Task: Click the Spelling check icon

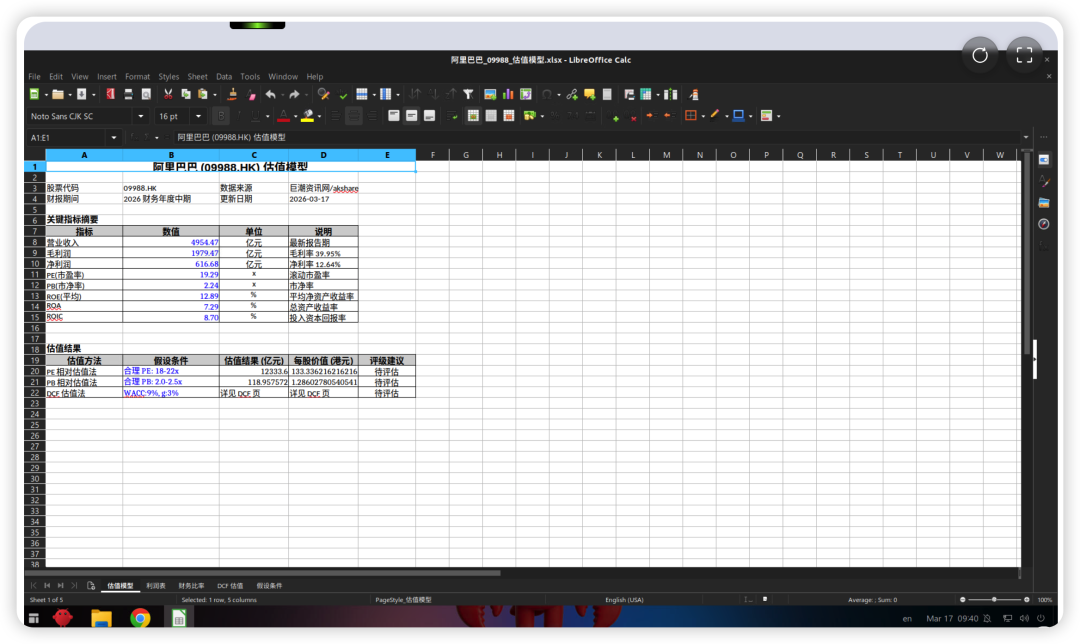Action: point(343,94)
